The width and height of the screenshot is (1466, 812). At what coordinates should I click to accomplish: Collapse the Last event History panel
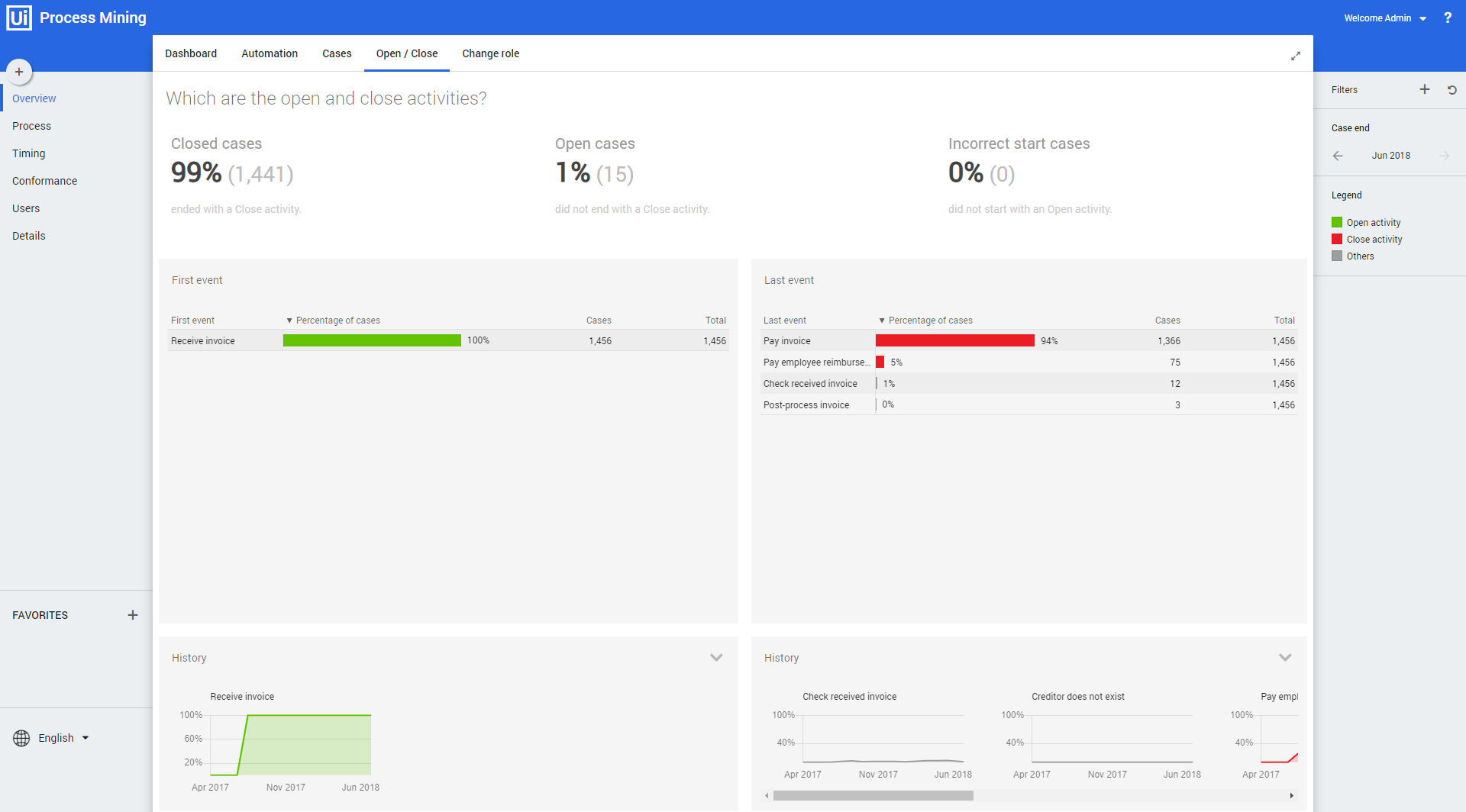[x=1285, y=657]
